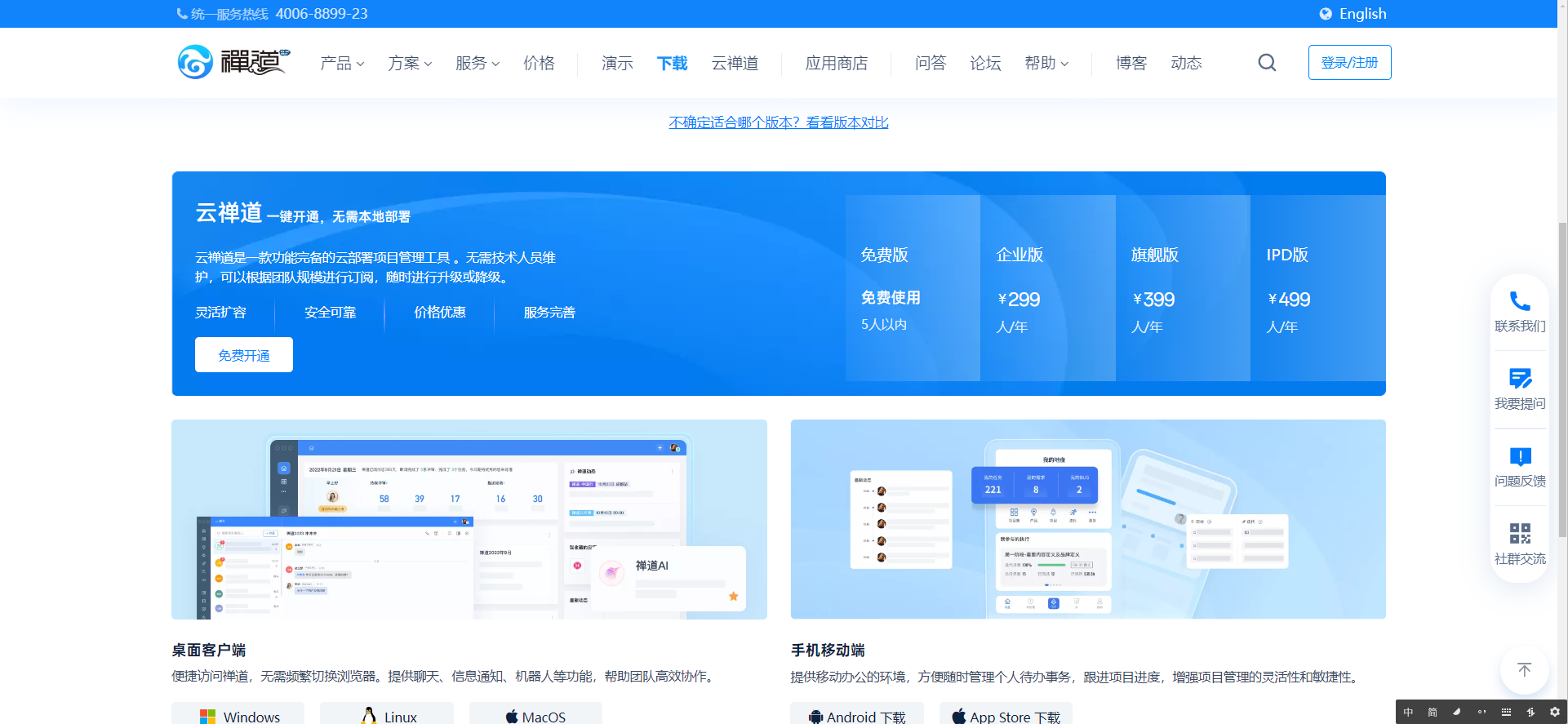Click the Windows logo download icon
This screenshot has height=724, width=1568.
coord(207,717)
